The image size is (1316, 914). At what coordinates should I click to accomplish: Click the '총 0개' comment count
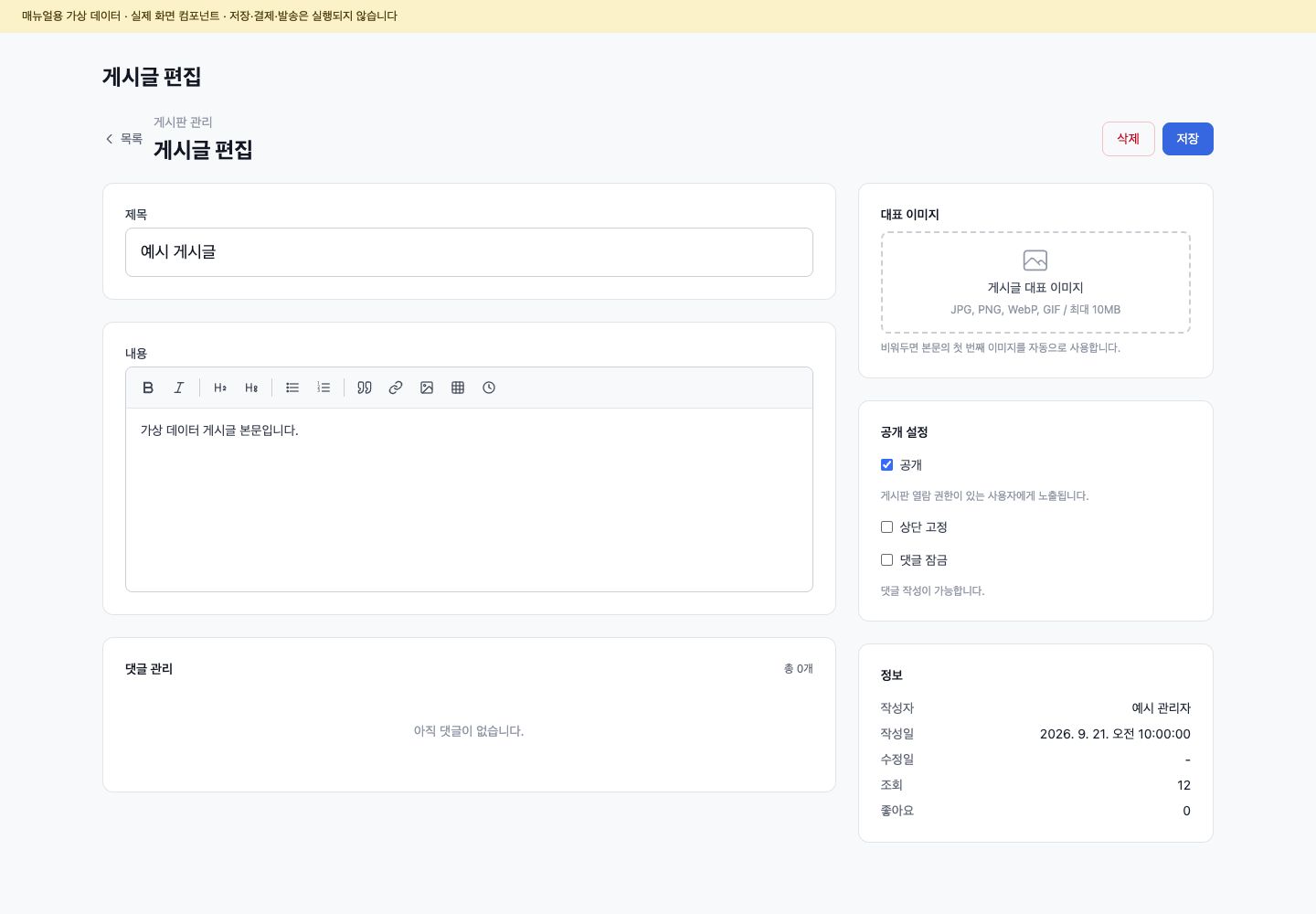[x=798, y=669]
